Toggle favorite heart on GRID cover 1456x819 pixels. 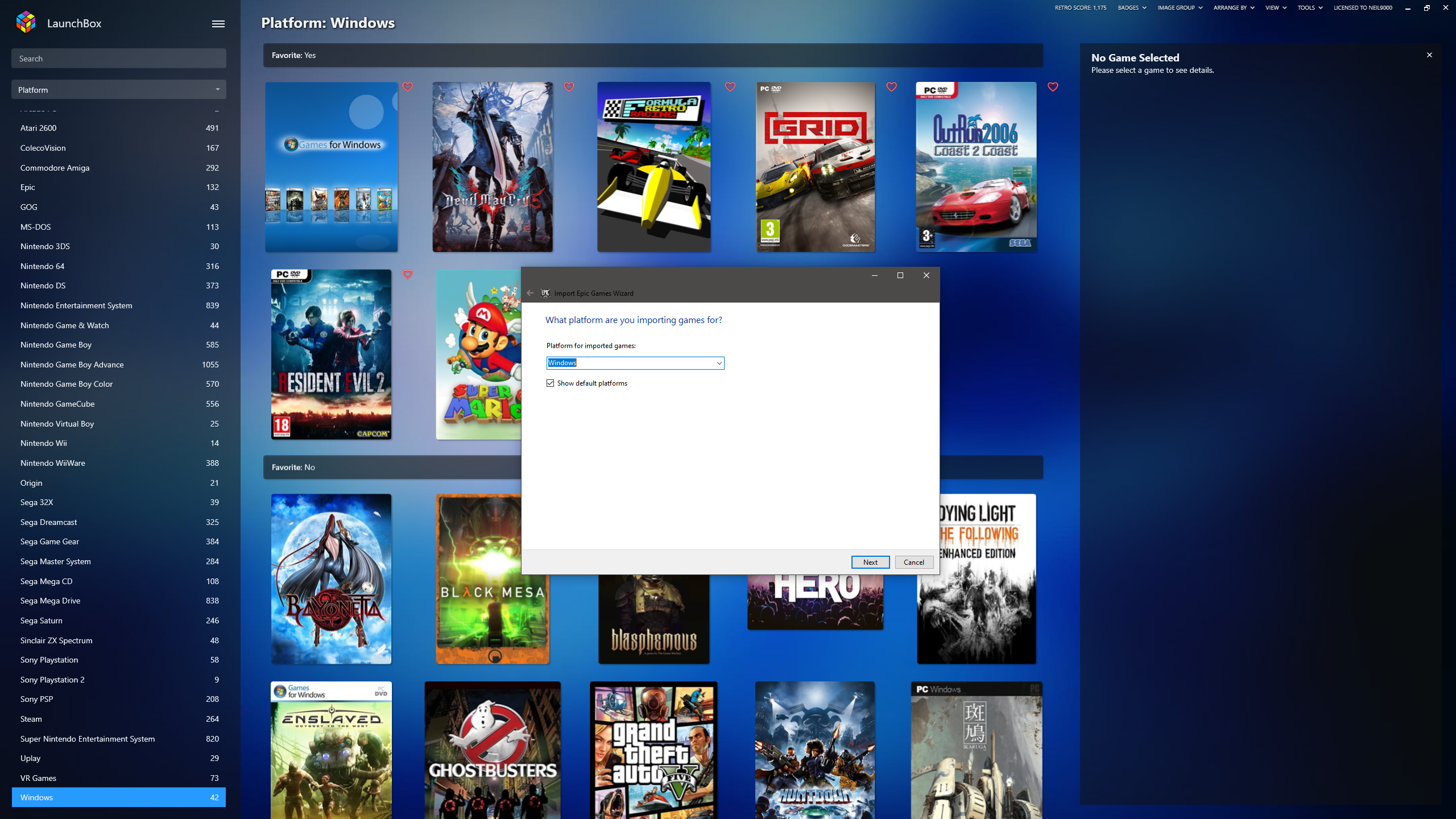[x=892, y=87]
